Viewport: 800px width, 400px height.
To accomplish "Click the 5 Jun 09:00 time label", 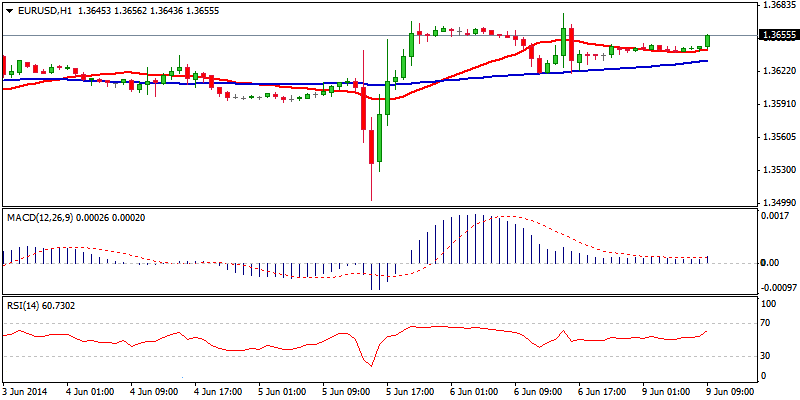I will 347,392.
